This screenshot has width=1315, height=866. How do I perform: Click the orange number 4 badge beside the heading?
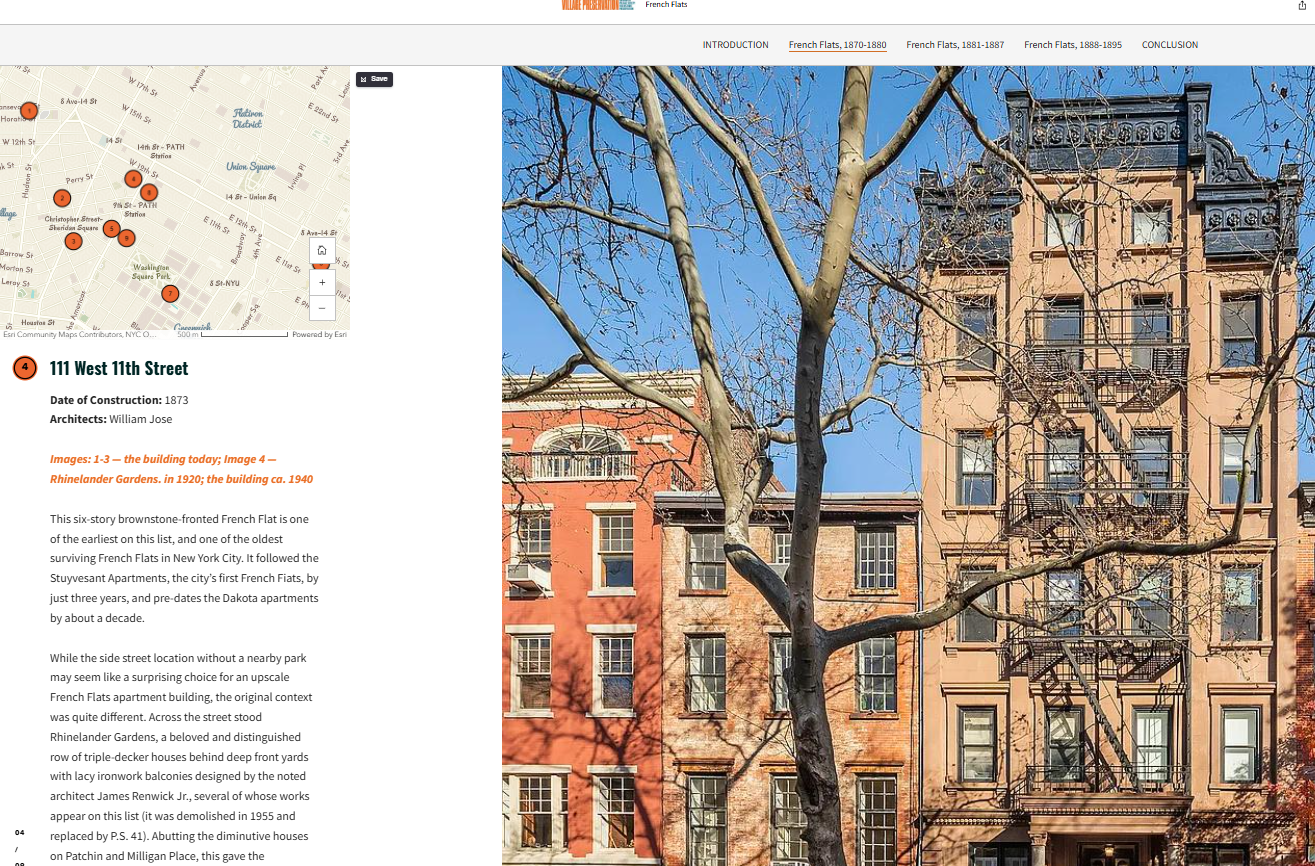(25, 368)
